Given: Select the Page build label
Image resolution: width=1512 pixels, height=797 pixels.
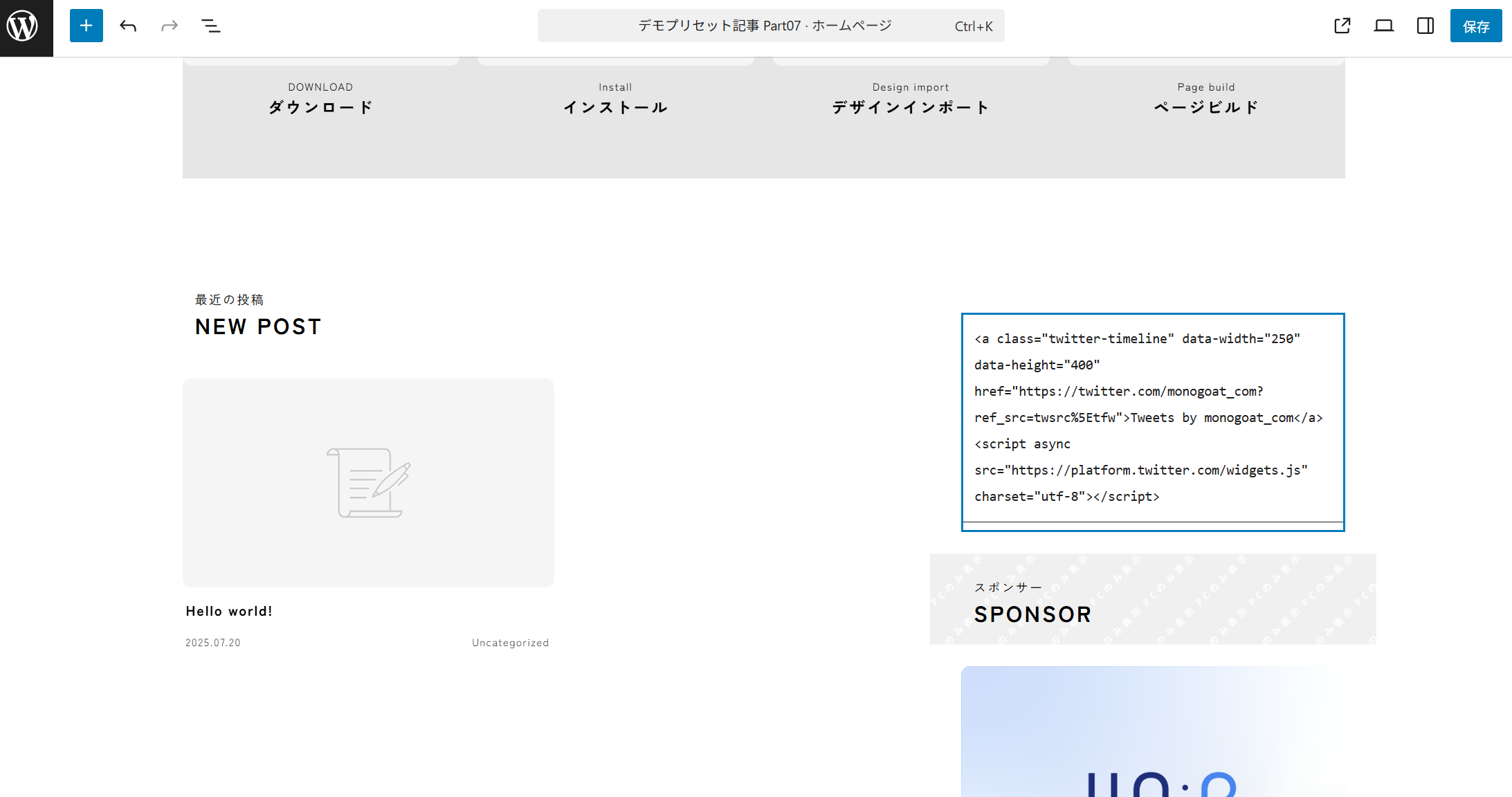Looking at the screenshot, I should pyautogui.click(x=1206, y=87).
